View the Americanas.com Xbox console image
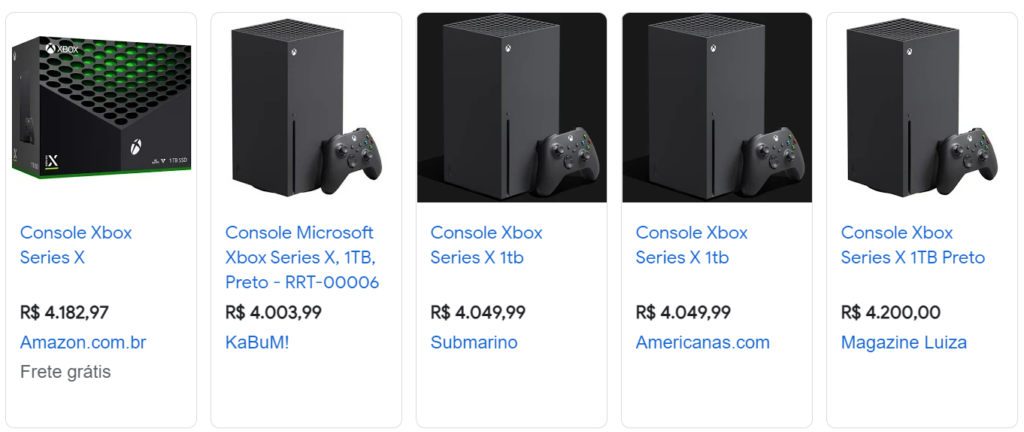 pyautogui.click(x=716, y=107)
